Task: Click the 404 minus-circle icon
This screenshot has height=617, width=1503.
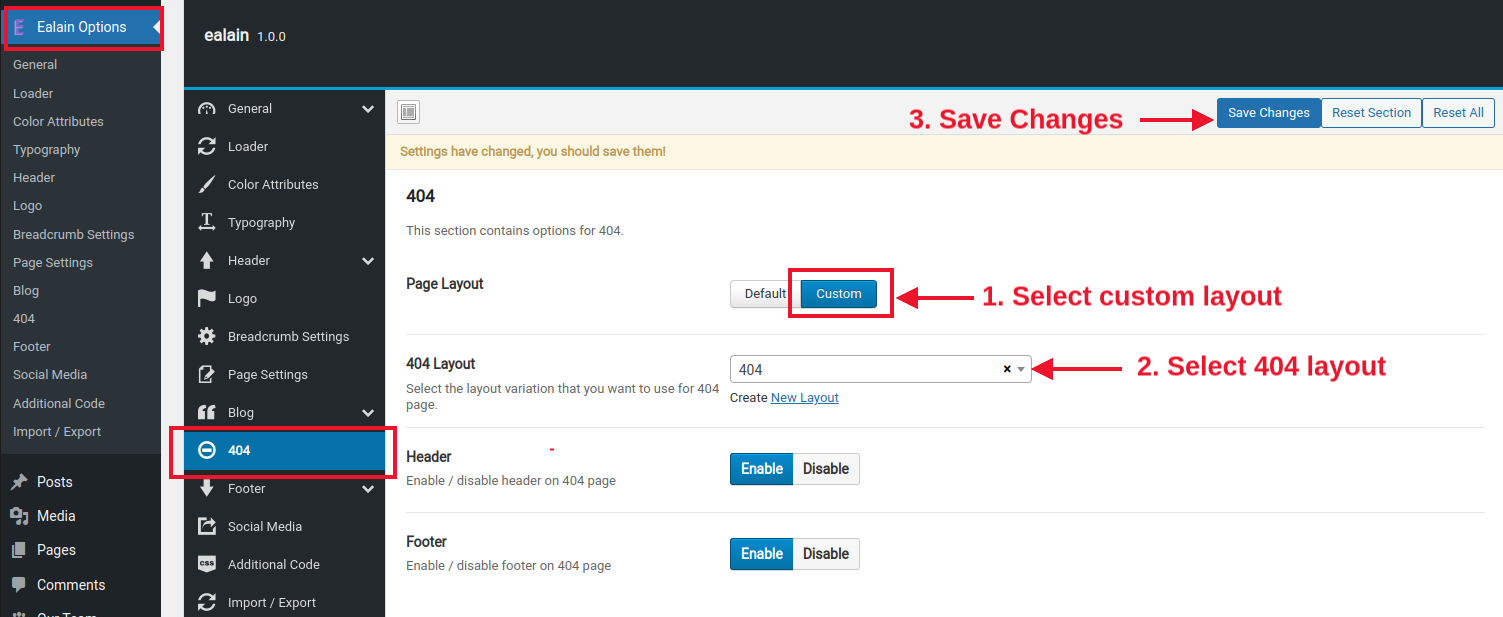Action: tap(207, 451)
